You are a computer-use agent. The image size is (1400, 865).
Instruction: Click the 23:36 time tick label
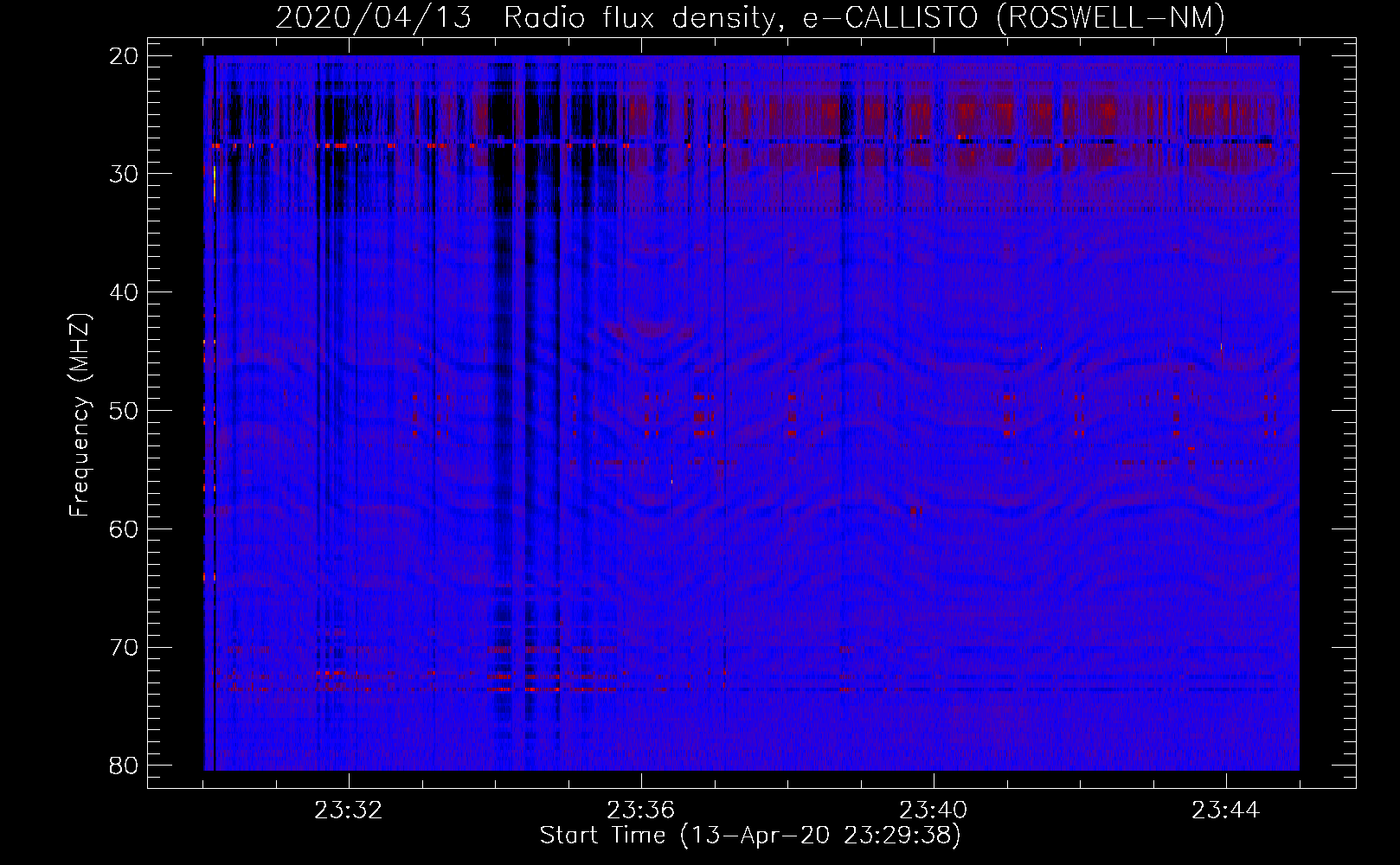point(641,811)
